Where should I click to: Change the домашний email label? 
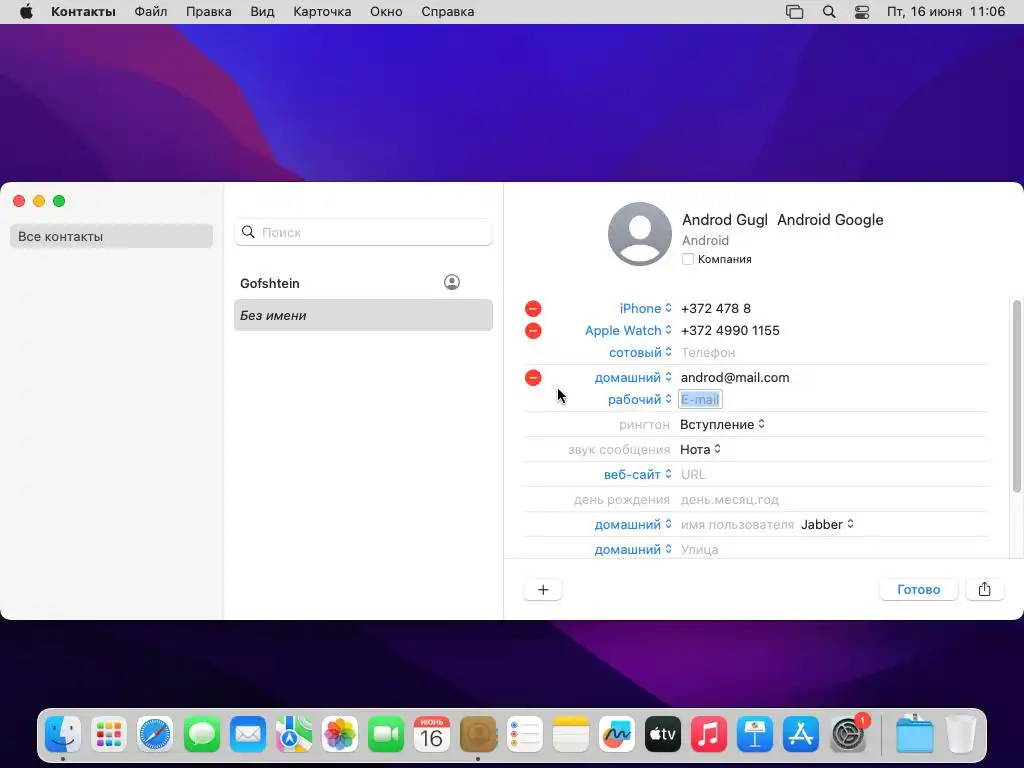(x=633, y=377)
